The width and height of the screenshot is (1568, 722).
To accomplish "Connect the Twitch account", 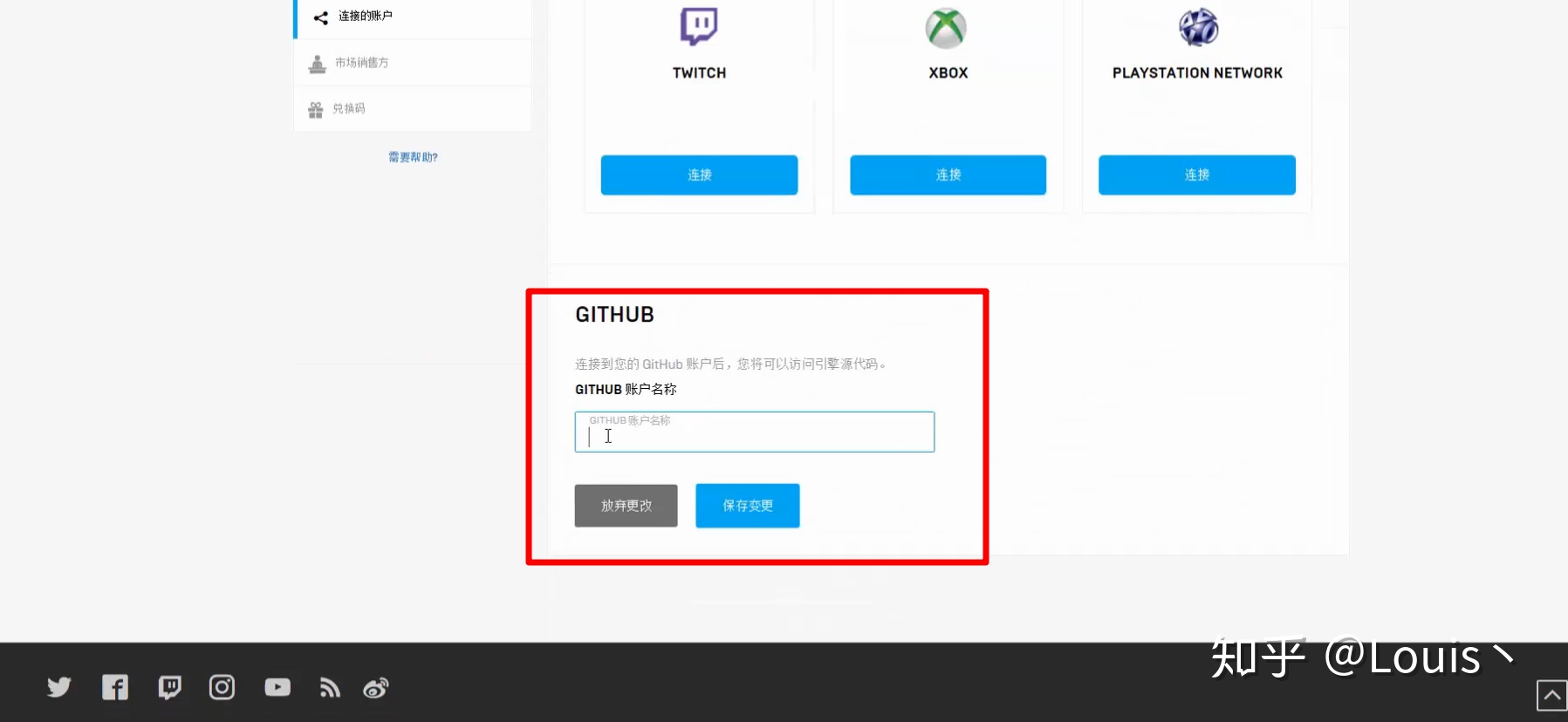I will (x=699, y=174).
